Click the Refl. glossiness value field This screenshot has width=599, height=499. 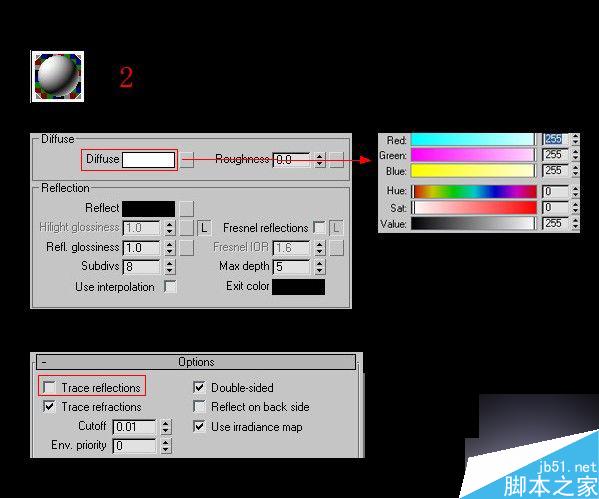(x=141, y=248)
